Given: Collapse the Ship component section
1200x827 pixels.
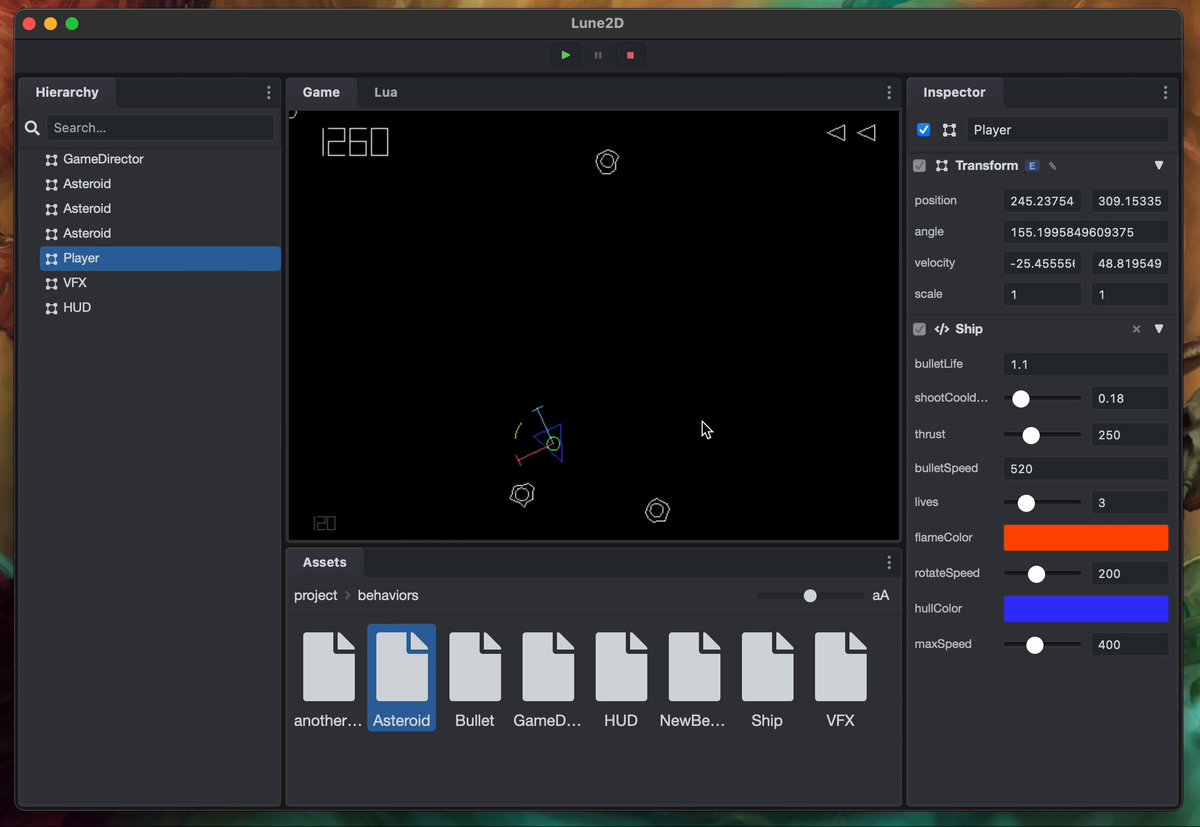Looking at the screenshot, I should pos(1159,329).
